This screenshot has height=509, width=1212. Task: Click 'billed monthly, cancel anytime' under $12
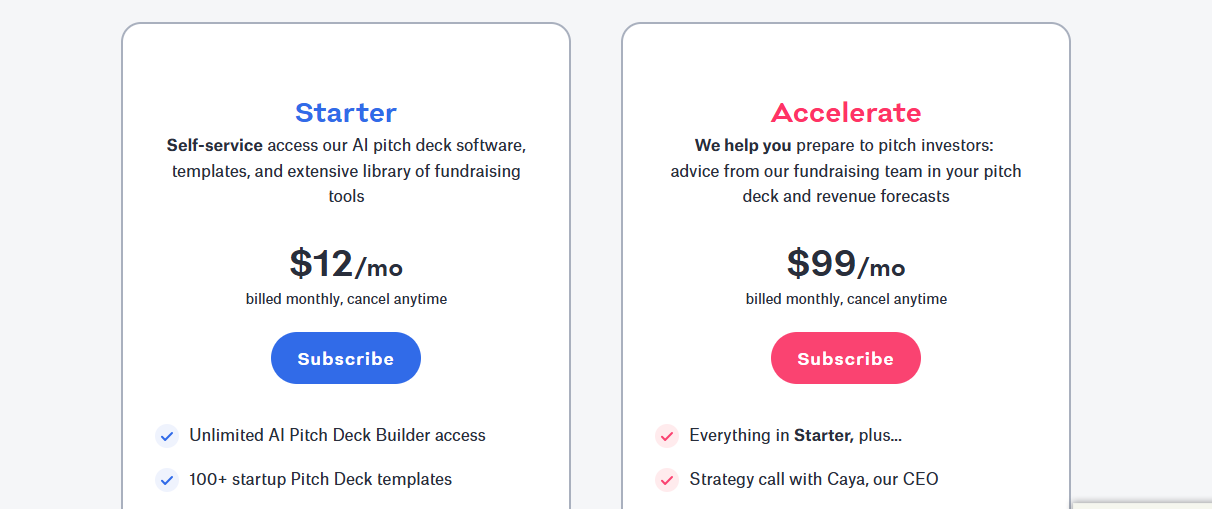[x=346, y=299]
